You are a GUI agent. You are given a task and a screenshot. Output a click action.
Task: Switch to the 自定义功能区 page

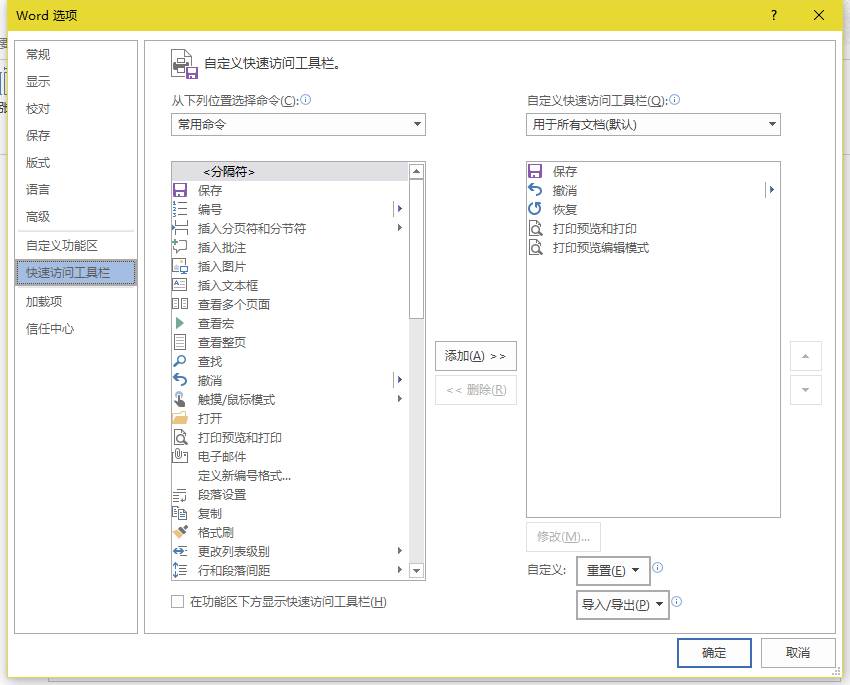61,243
